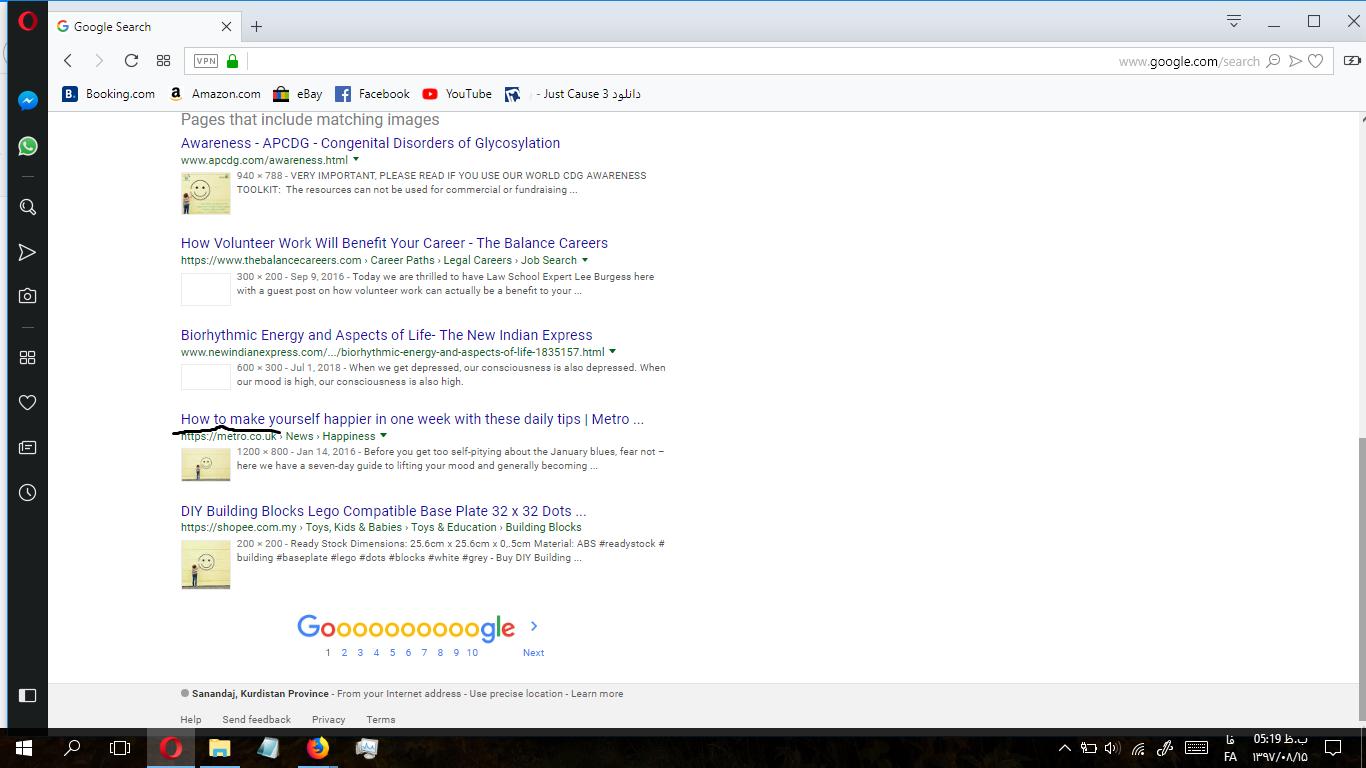Open DIY Building Blocks Lego result
This screenshot has height=768, width=1366.
click(383, 511)
